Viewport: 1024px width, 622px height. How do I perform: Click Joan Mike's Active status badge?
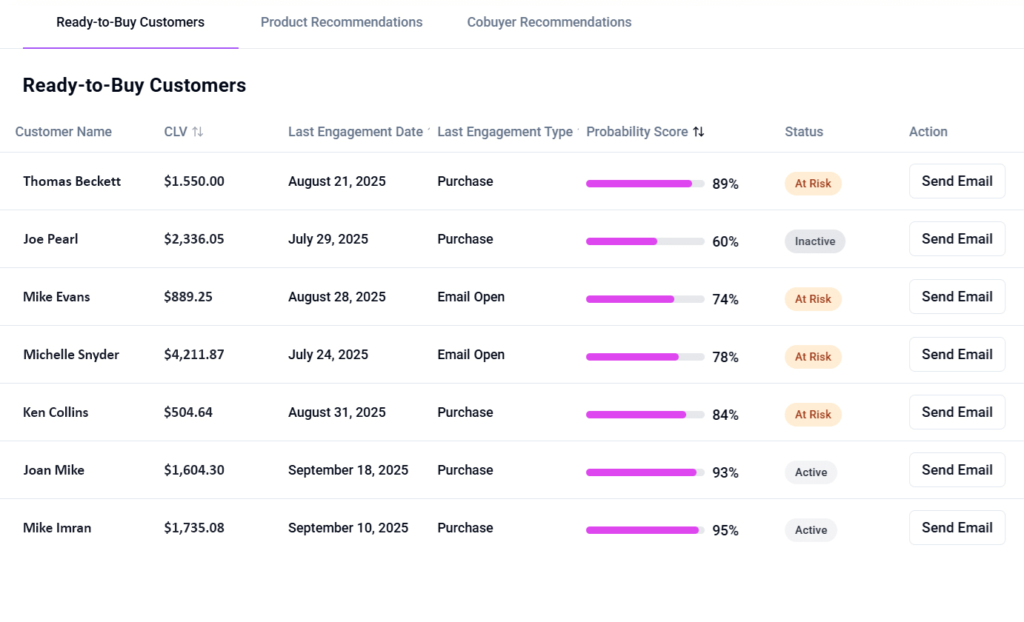click(810, 472)
